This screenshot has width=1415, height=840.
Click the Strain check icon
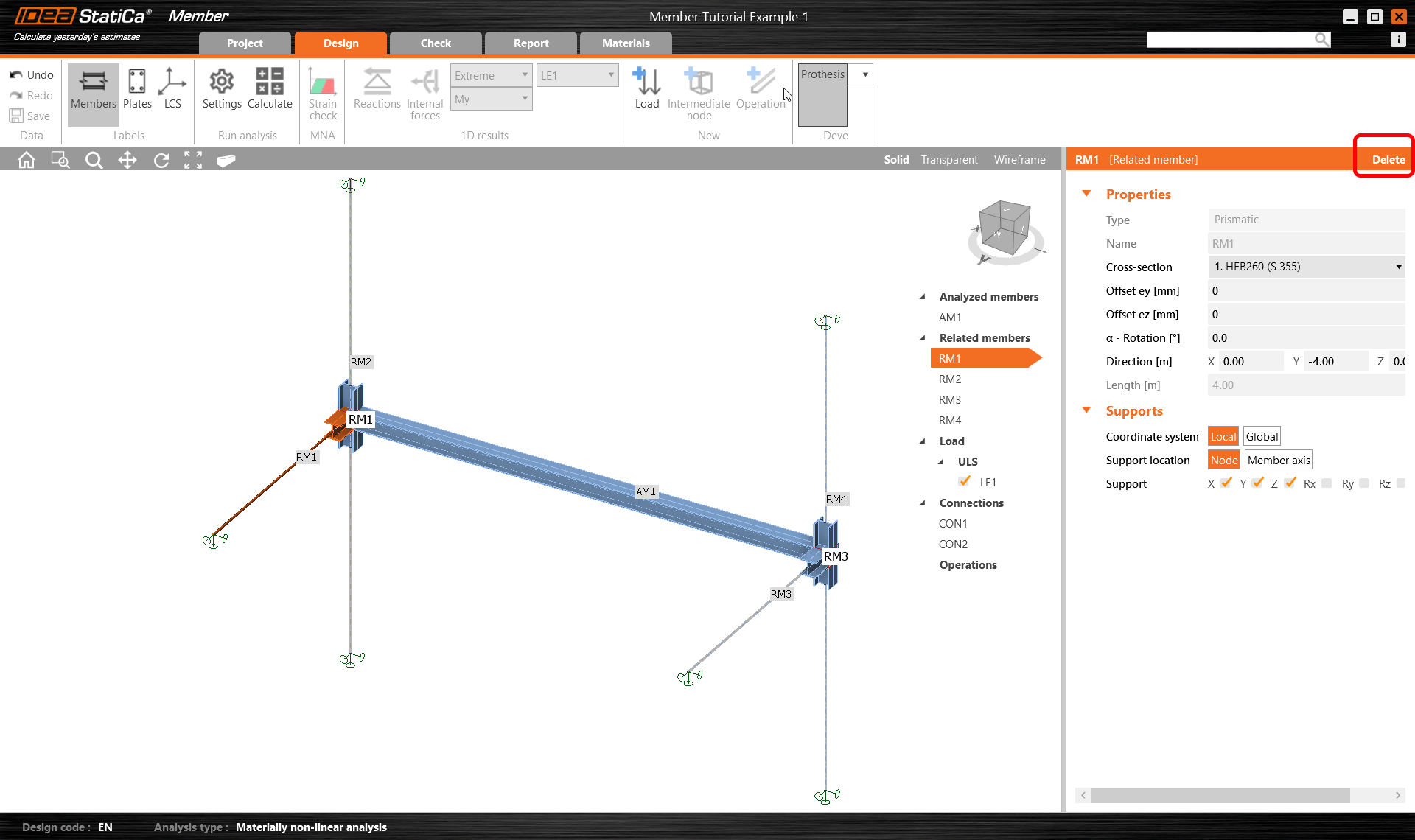(x=323, y=92)
